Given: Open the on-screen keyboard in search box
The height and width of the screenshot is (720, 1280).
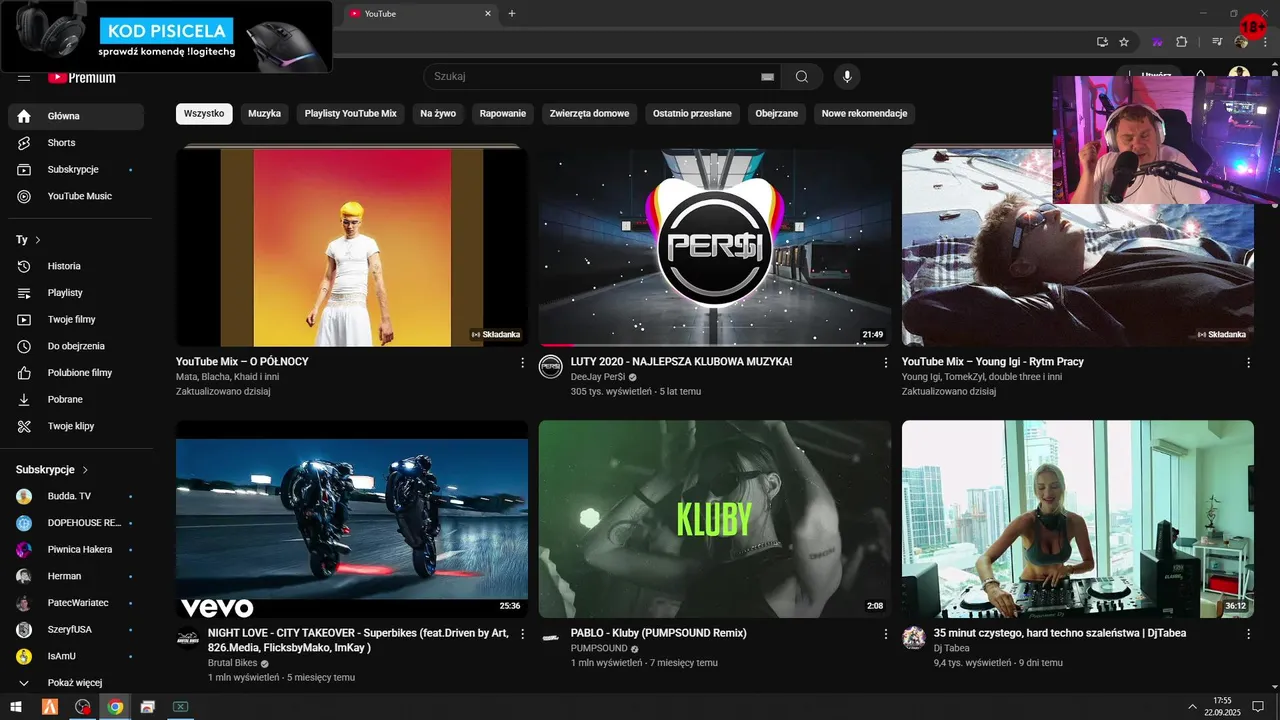Looking at the screenshot, I should pyautogui.click(x=767, y=77).
